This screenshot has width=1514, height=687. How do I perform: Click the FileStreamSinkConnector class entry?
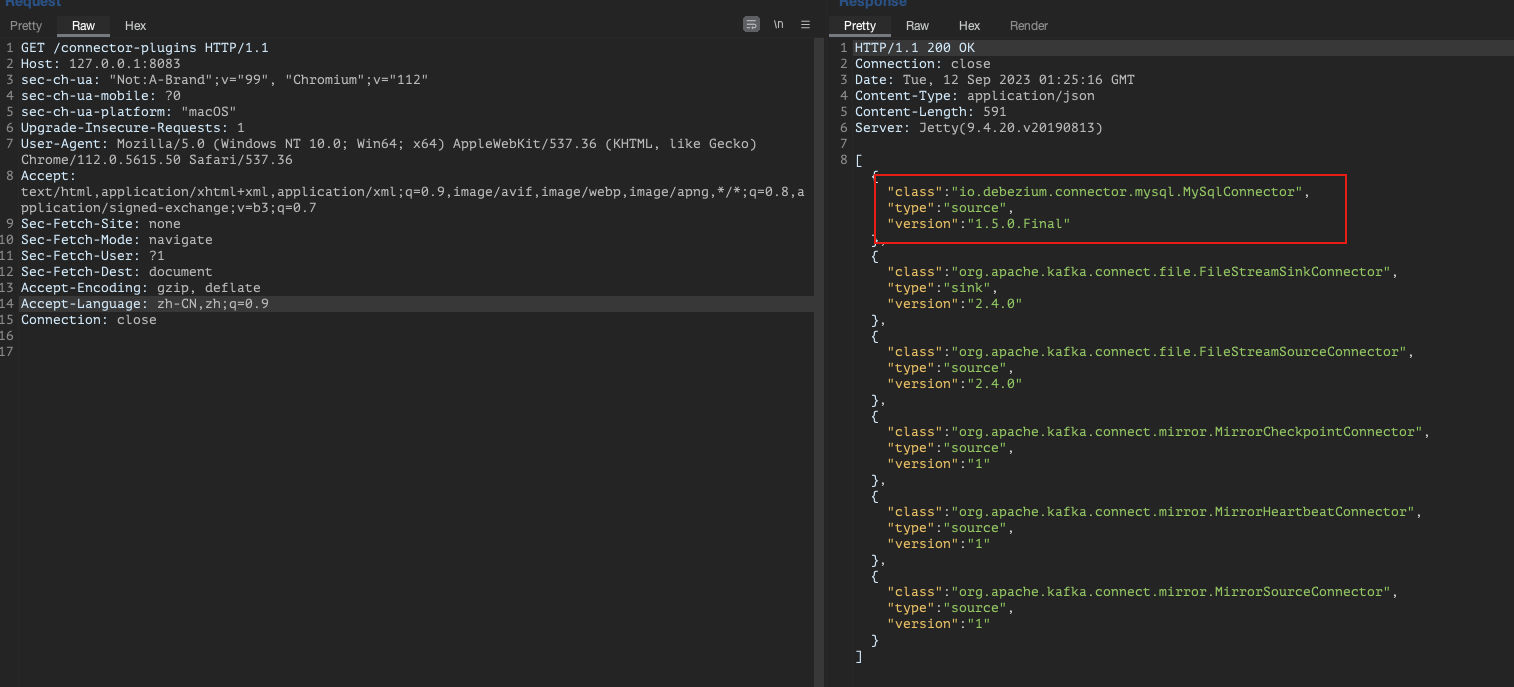(1142, 272)
